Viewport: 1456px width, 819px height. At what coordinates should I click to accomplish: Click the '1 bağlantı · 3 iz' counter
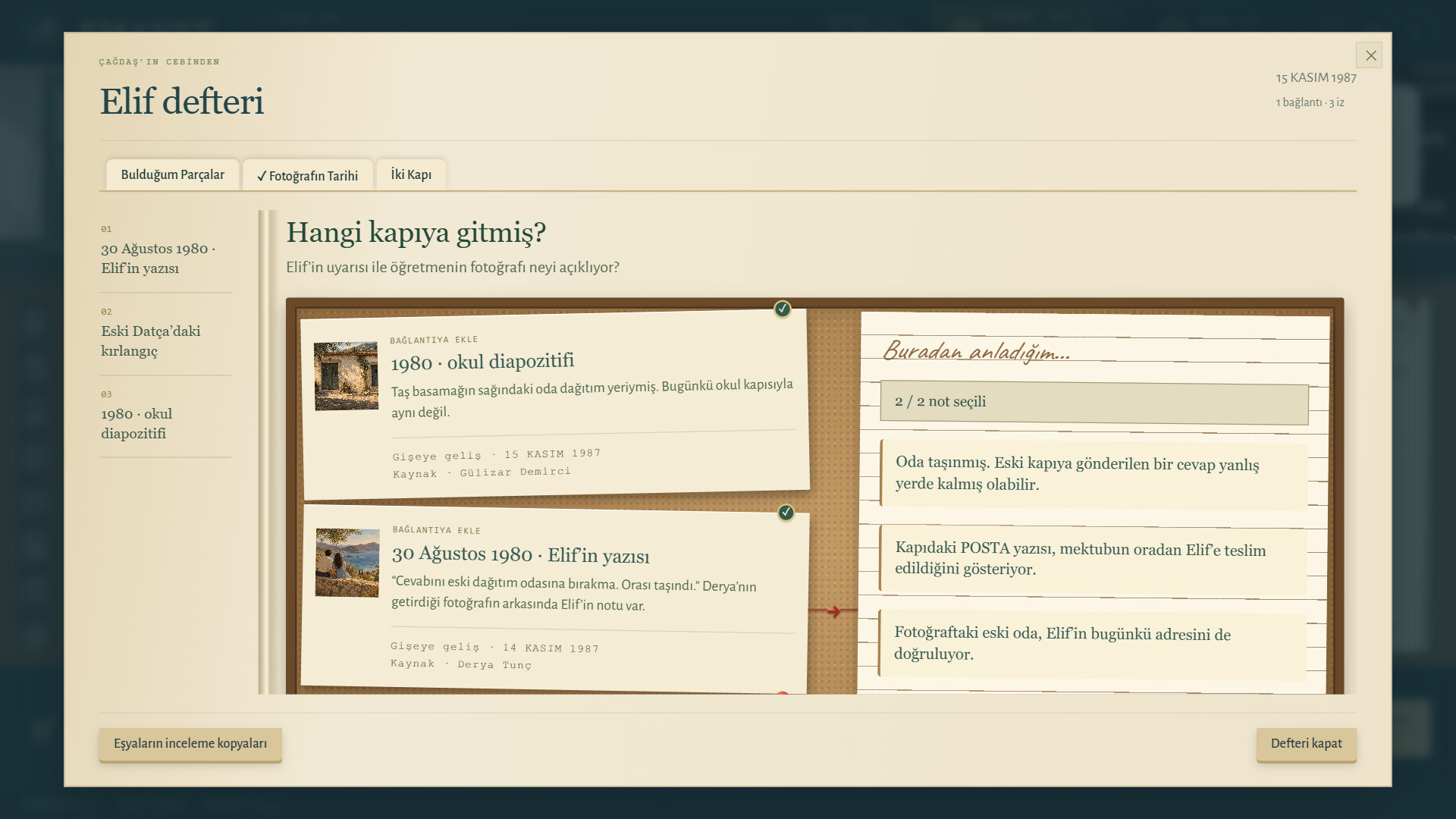click(x=1310, y=102)
